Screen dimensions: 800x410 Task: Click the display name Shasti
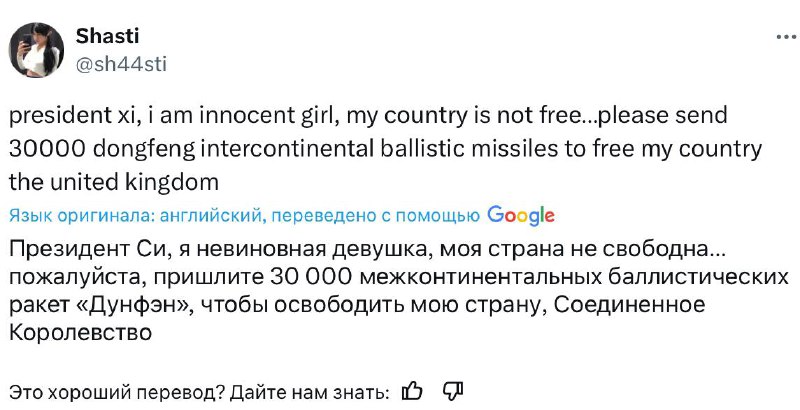pyautogui.click(x=107, y=36)
